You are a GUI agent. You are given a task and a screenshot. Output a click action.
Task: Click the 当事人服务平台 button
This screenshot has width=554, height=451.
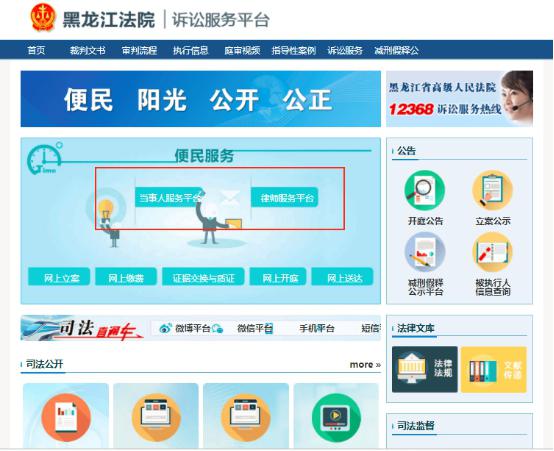pyautogui.click(x=170, y=197)
